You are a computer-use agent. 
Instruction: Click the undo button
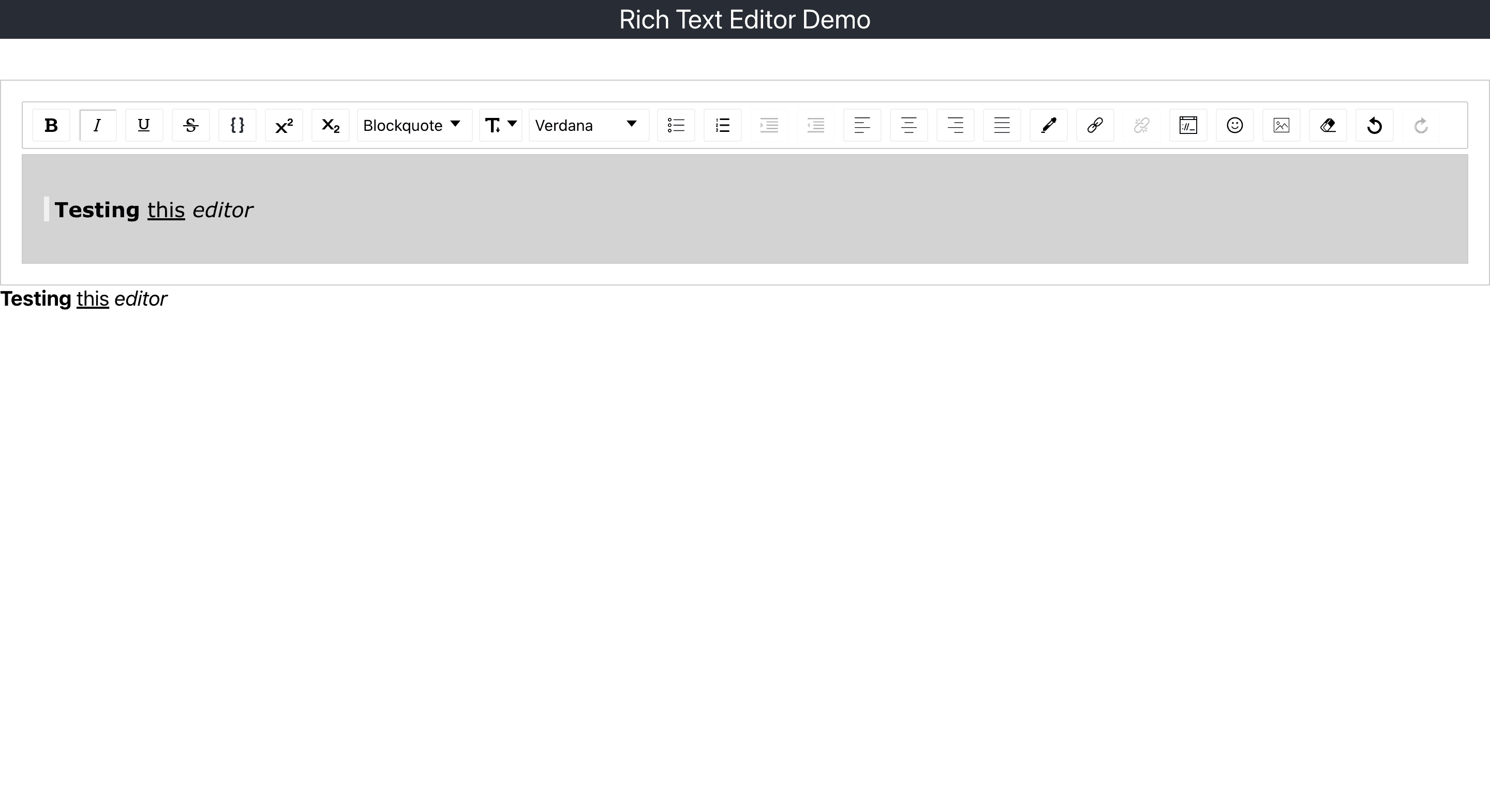click(1374, 124)
